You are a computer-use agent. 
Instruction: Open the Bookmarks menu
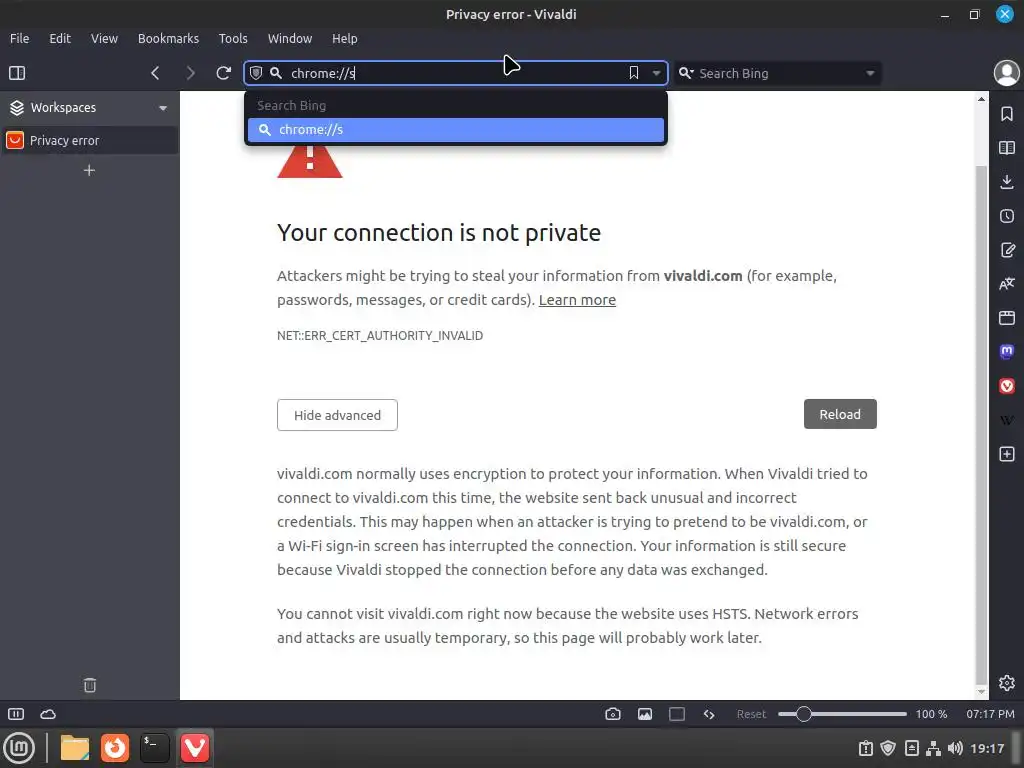point(168,39)
